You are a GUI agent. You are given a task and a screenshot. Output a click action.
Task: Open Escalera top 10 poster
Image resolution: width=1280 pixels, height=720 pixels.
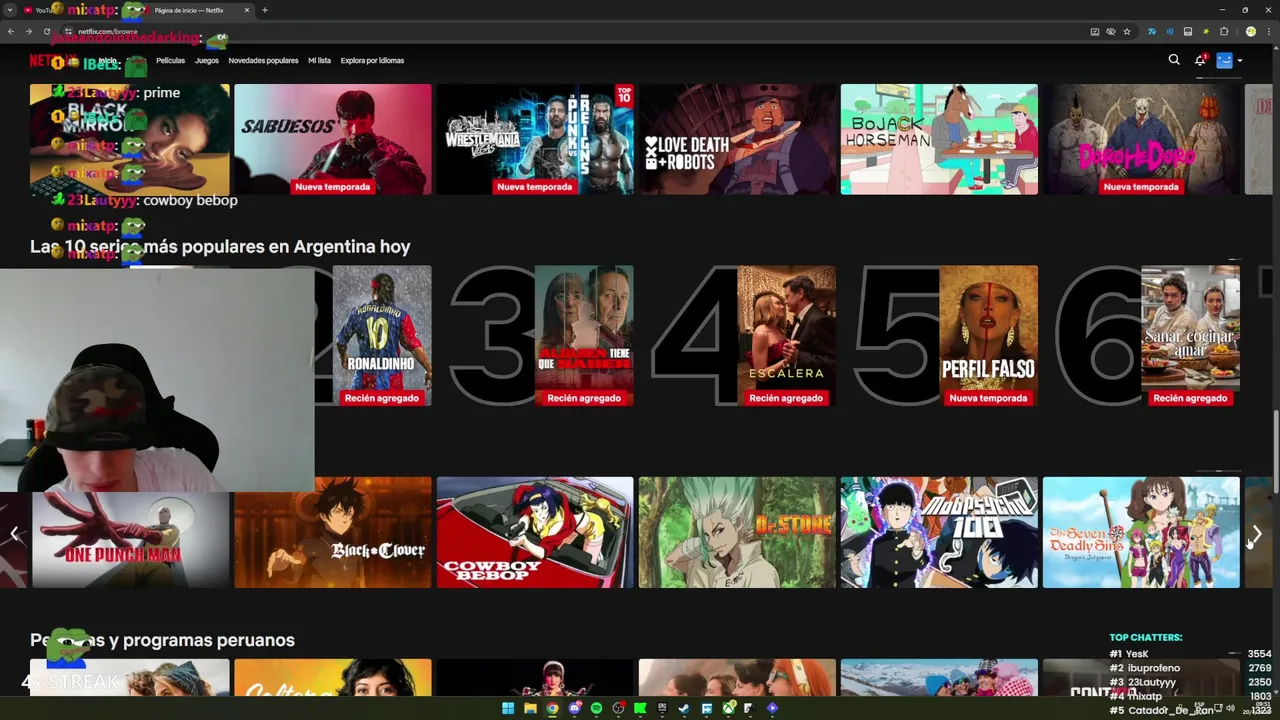pyautogui.click(x=786, y=335)
